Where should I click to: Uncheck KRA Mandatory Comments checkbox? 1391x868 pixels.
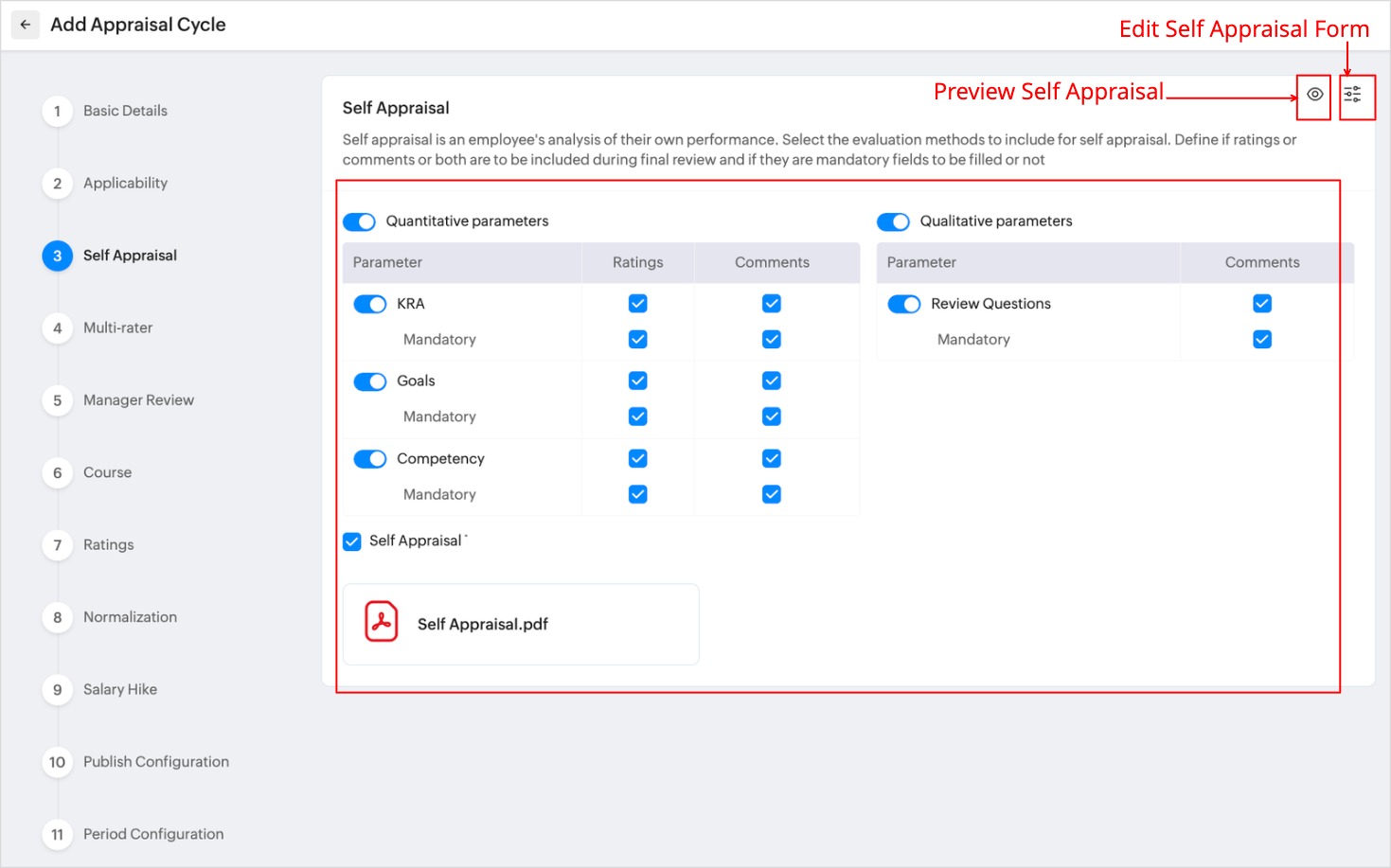pos(772,339)
